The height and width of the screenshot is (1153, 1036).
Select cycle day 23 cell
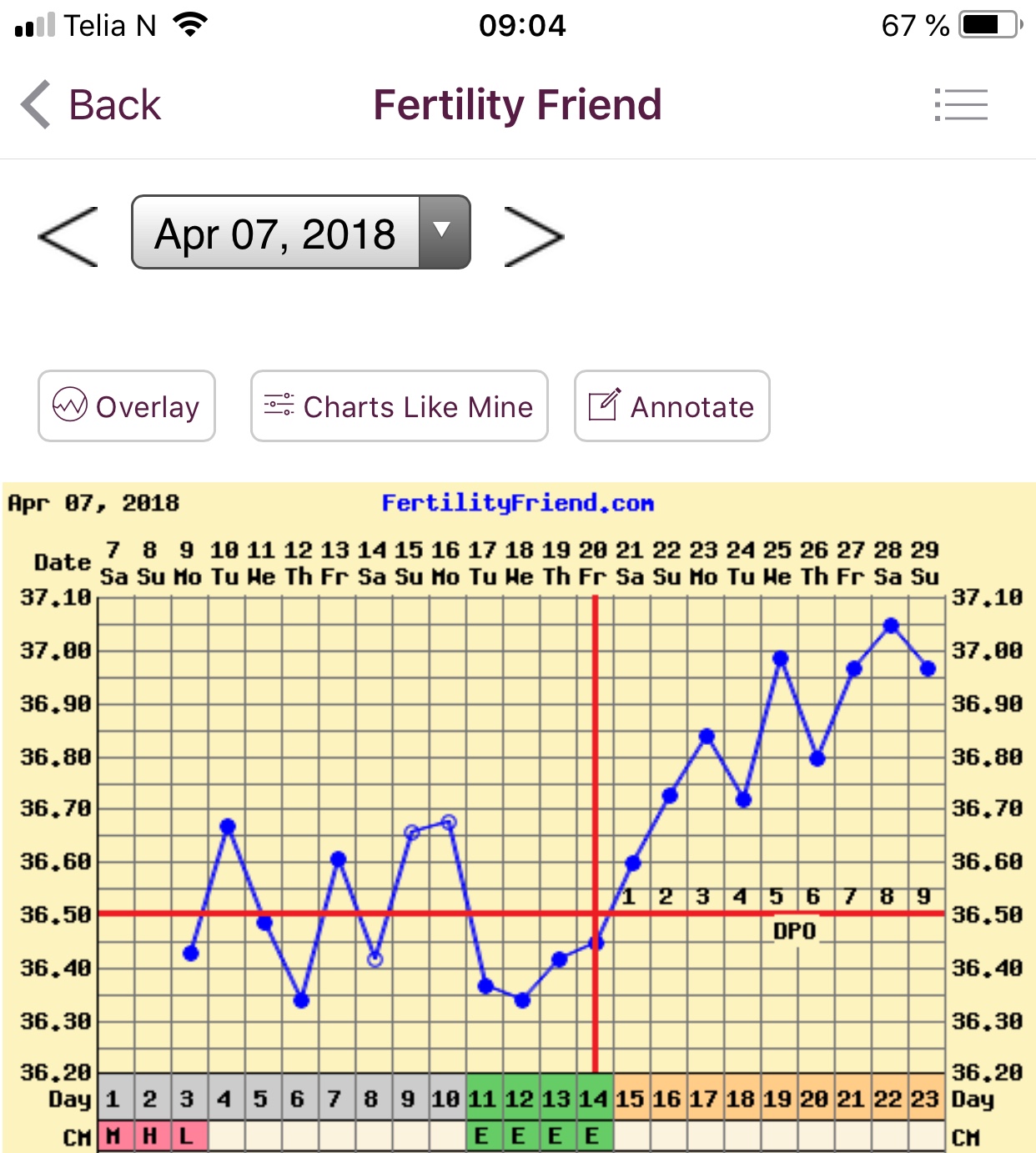(925, 1099)
